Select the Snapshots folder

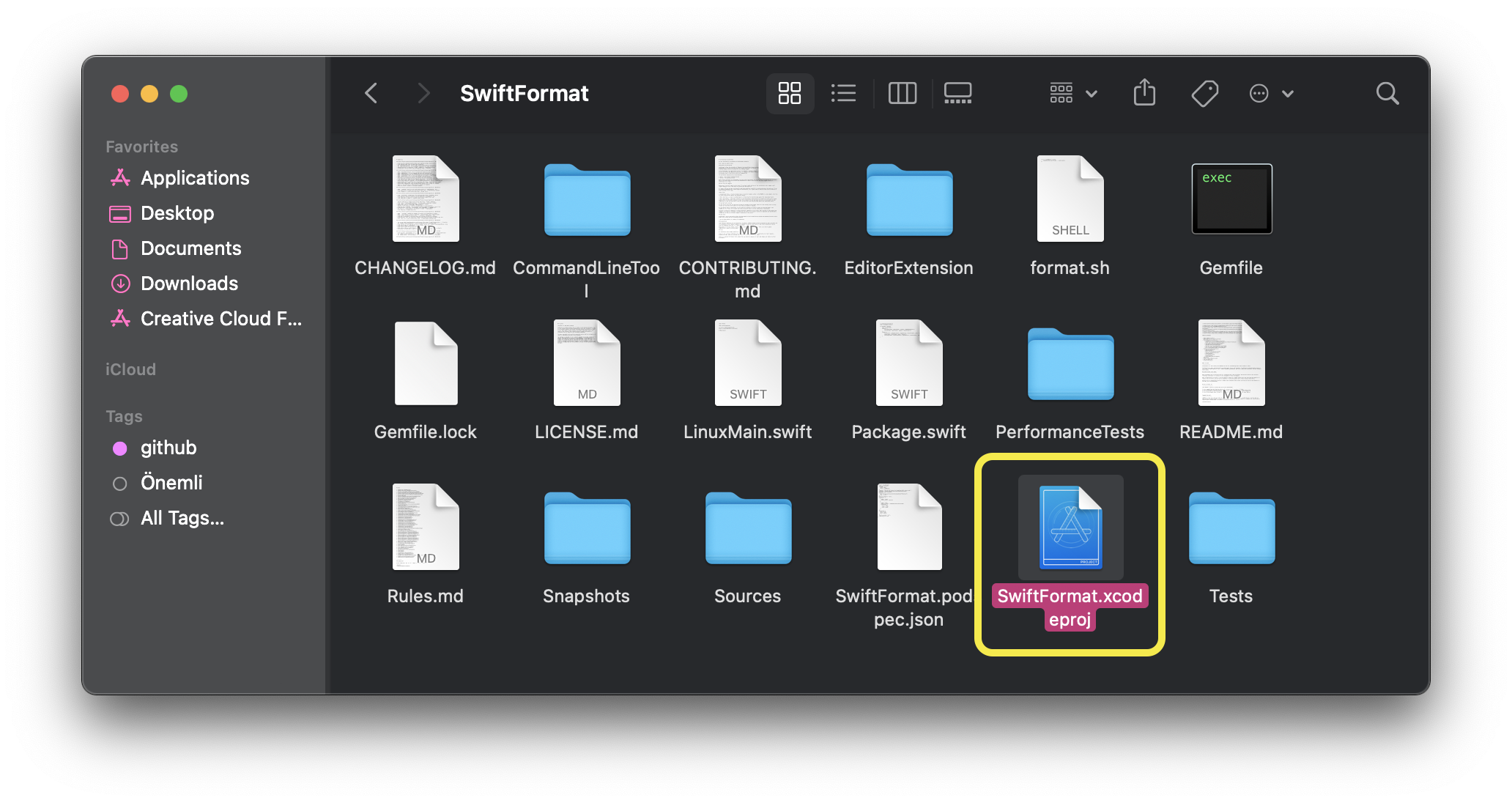pyautogui.click(x=587, y=528)
